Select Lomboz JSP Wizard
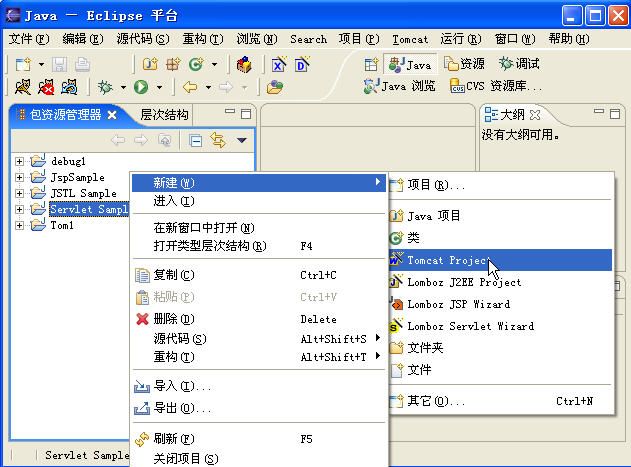 coord(501,304)
